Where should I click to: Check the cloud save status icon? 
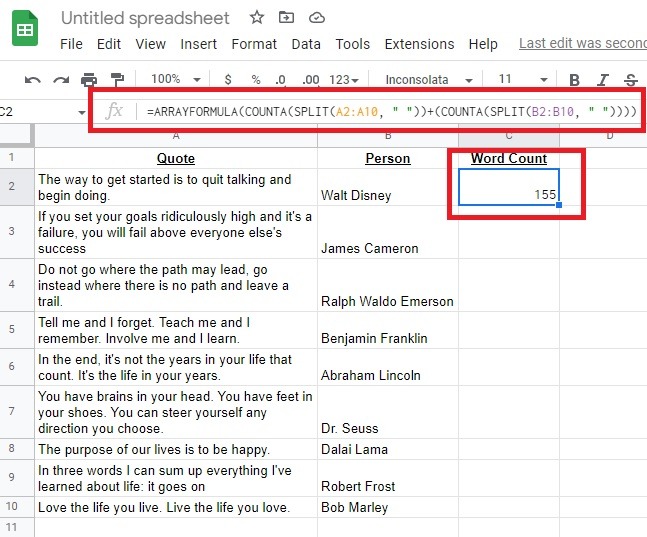pos(316,18)
